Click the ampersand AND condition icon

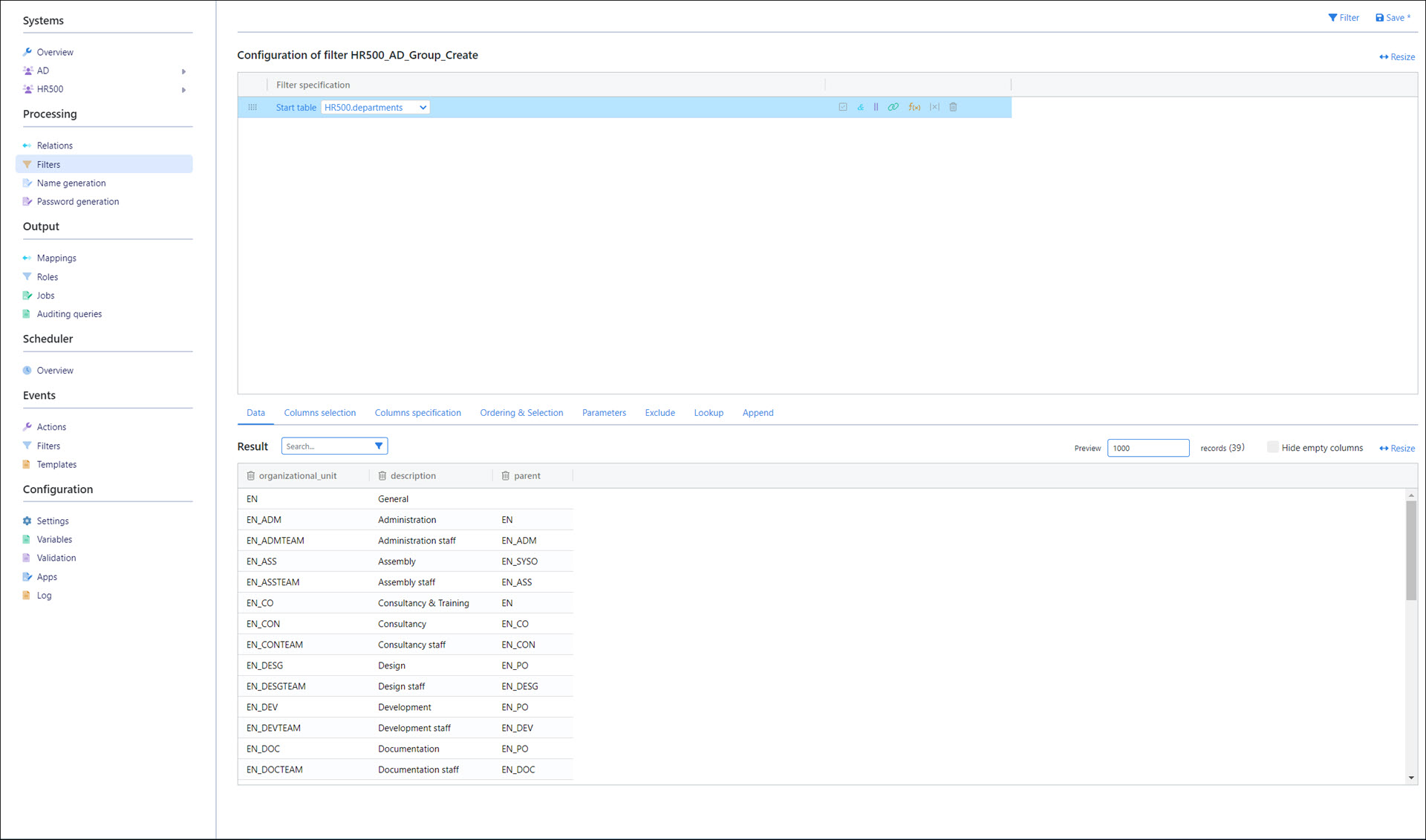click(x=860, y=107)
